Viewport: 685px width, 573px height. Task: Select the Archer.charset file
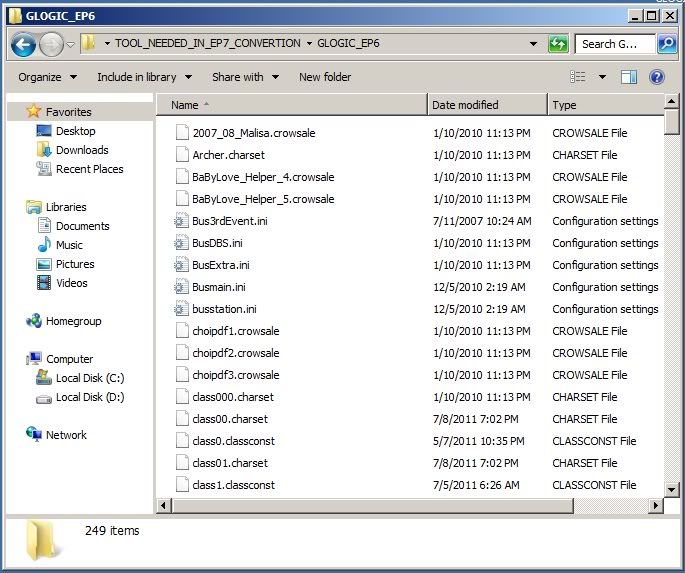[x=230, y=155]
